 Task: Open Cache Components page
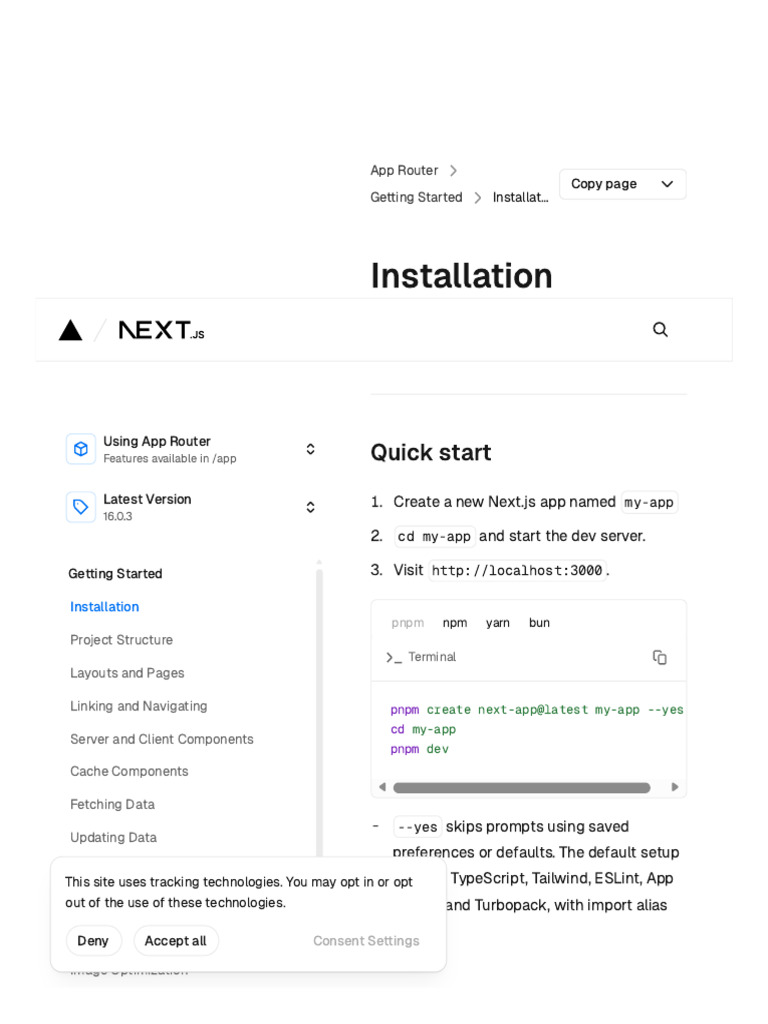[129, 771]
